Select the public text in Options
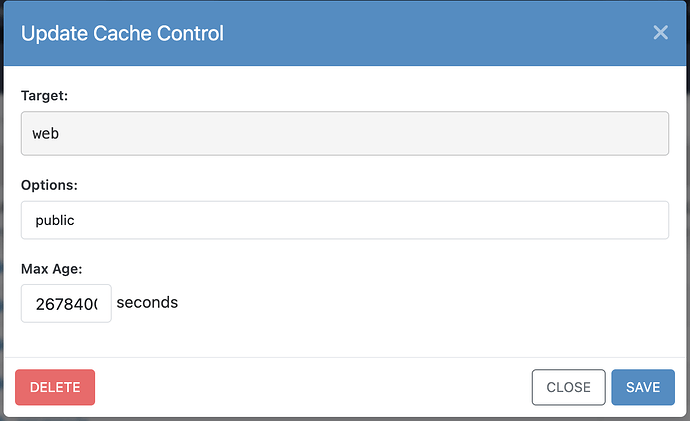Image resolution: width=690 pixels, height=421 pixels. click(55, 220)
